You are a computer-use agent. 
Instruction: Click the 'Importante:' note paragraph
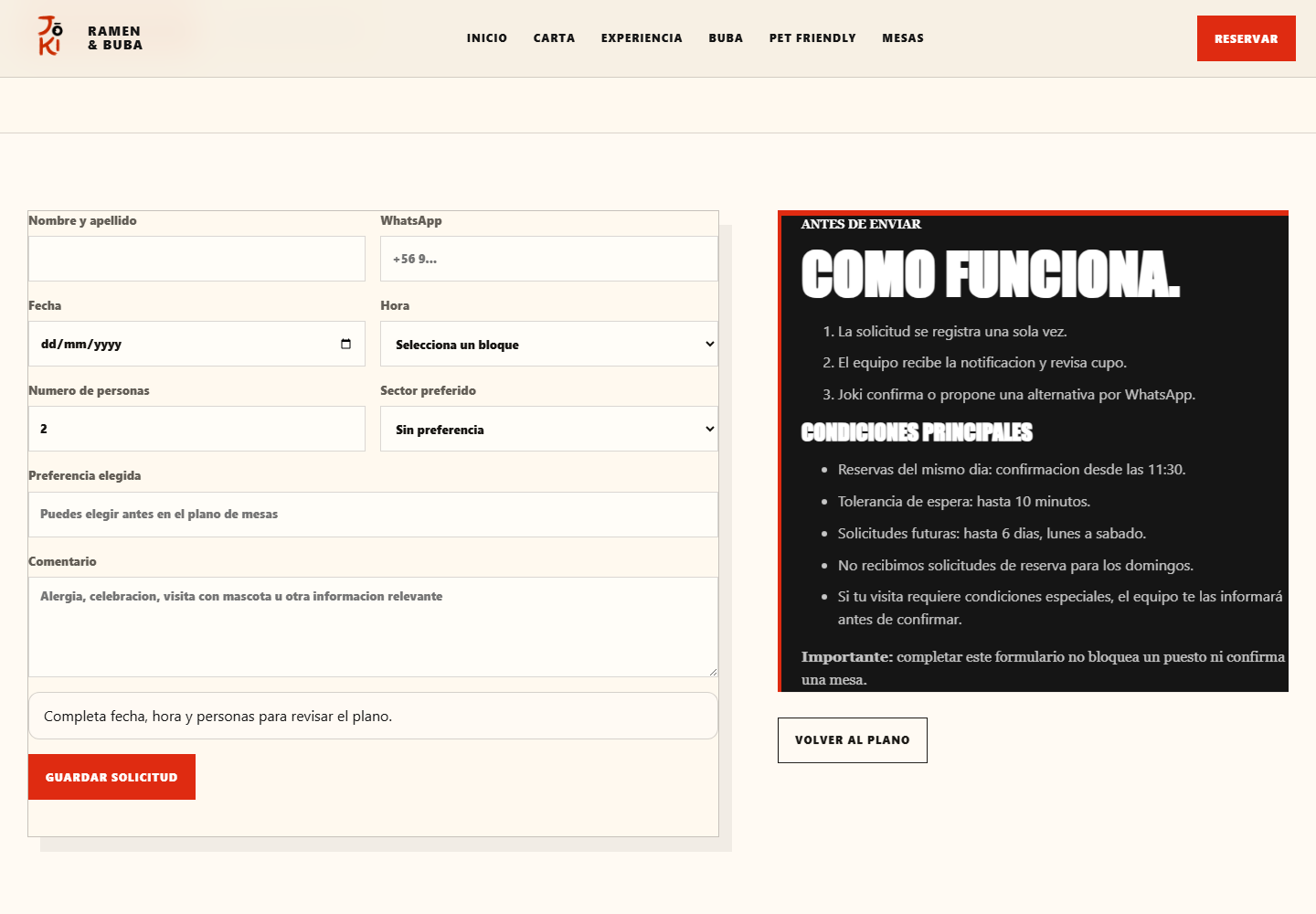pyautogui.click(x=1043, y=668)
